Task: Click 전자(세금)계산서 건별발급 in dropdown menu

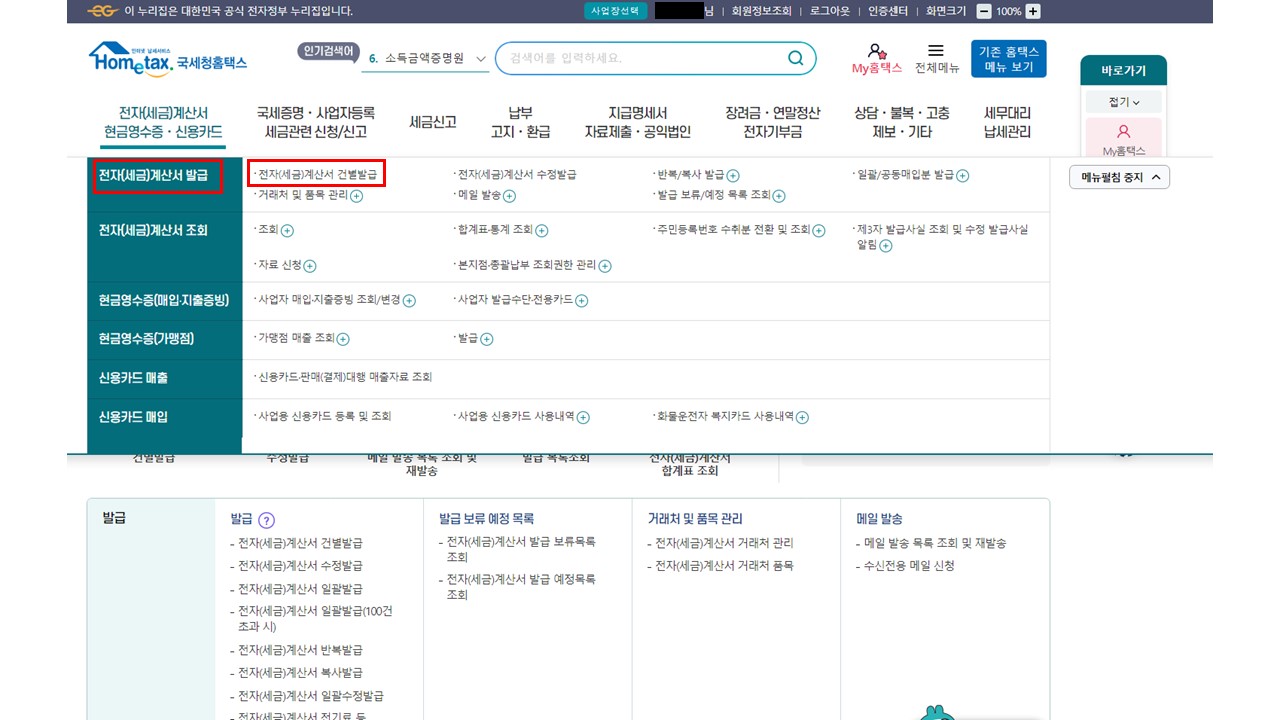Action: click(317, 175)
